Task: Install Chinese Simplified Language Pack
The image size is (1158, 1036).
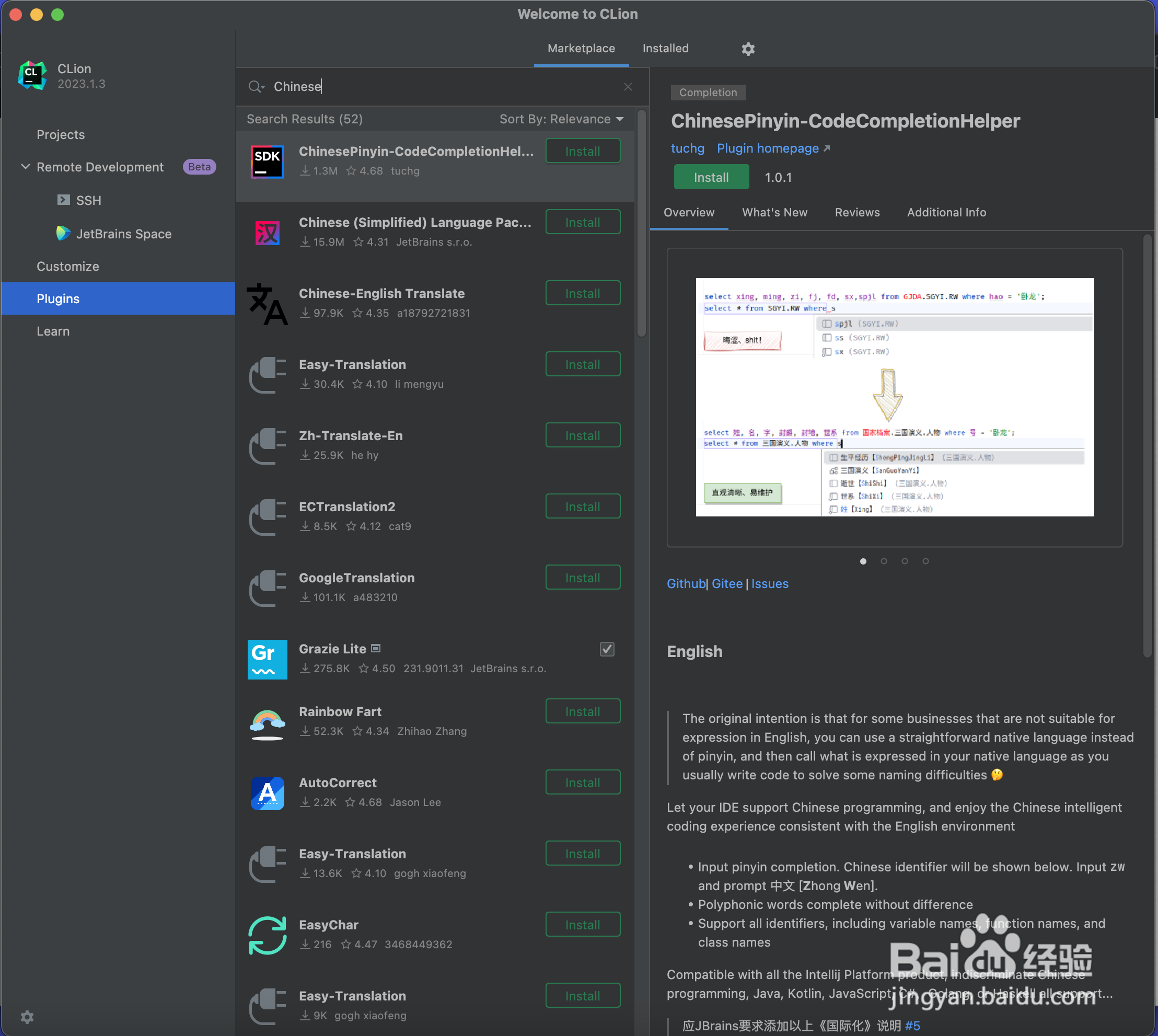Action: pos(583,223)
